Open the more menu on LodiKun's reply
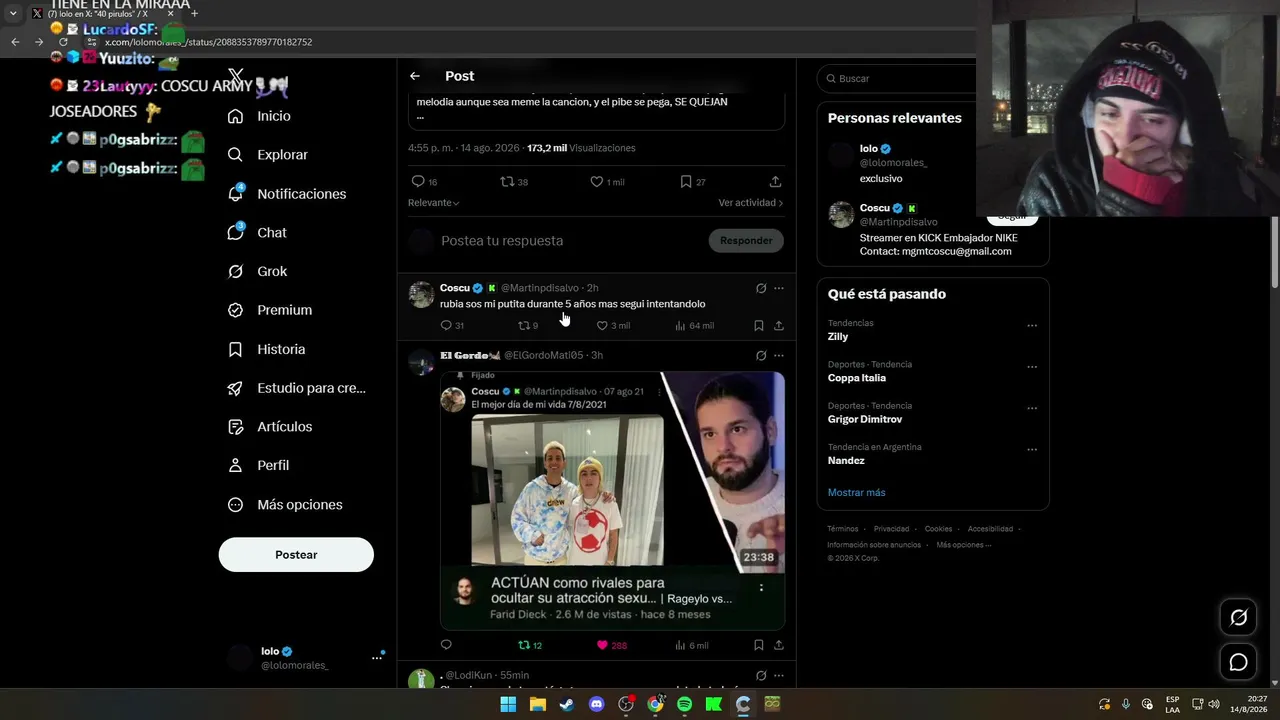 click(x=779, y=675)
